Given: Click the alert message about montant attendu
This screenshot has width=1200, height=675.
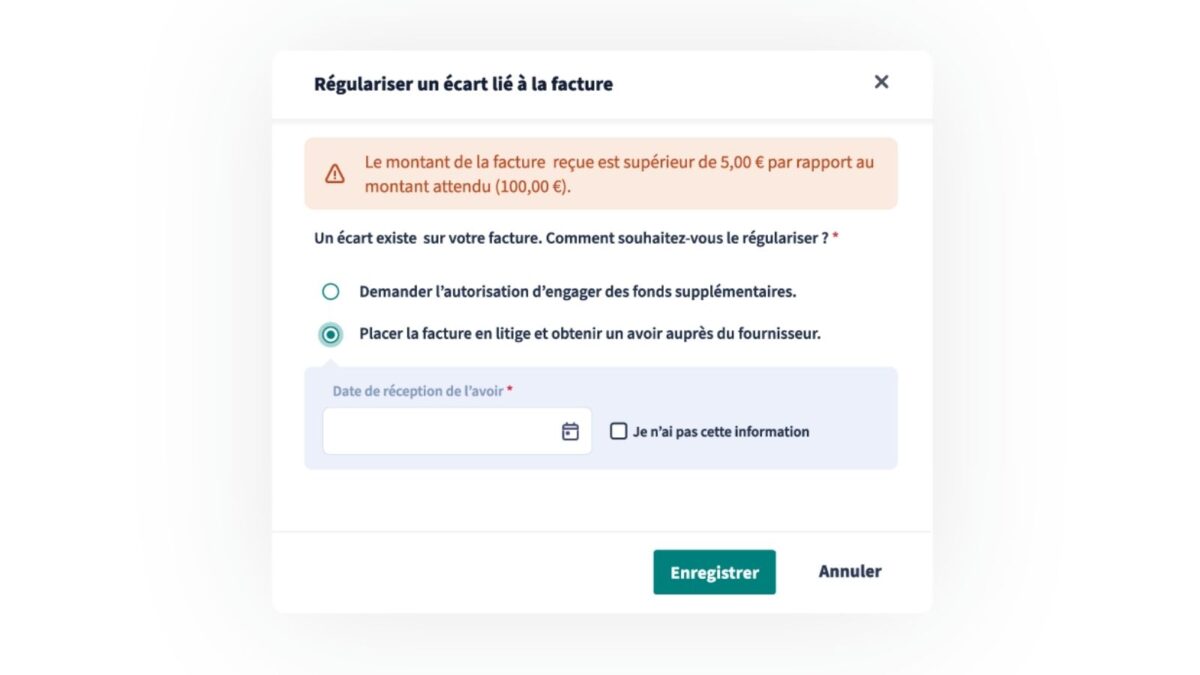Looking at the screenshot, I should coord(619,174).
